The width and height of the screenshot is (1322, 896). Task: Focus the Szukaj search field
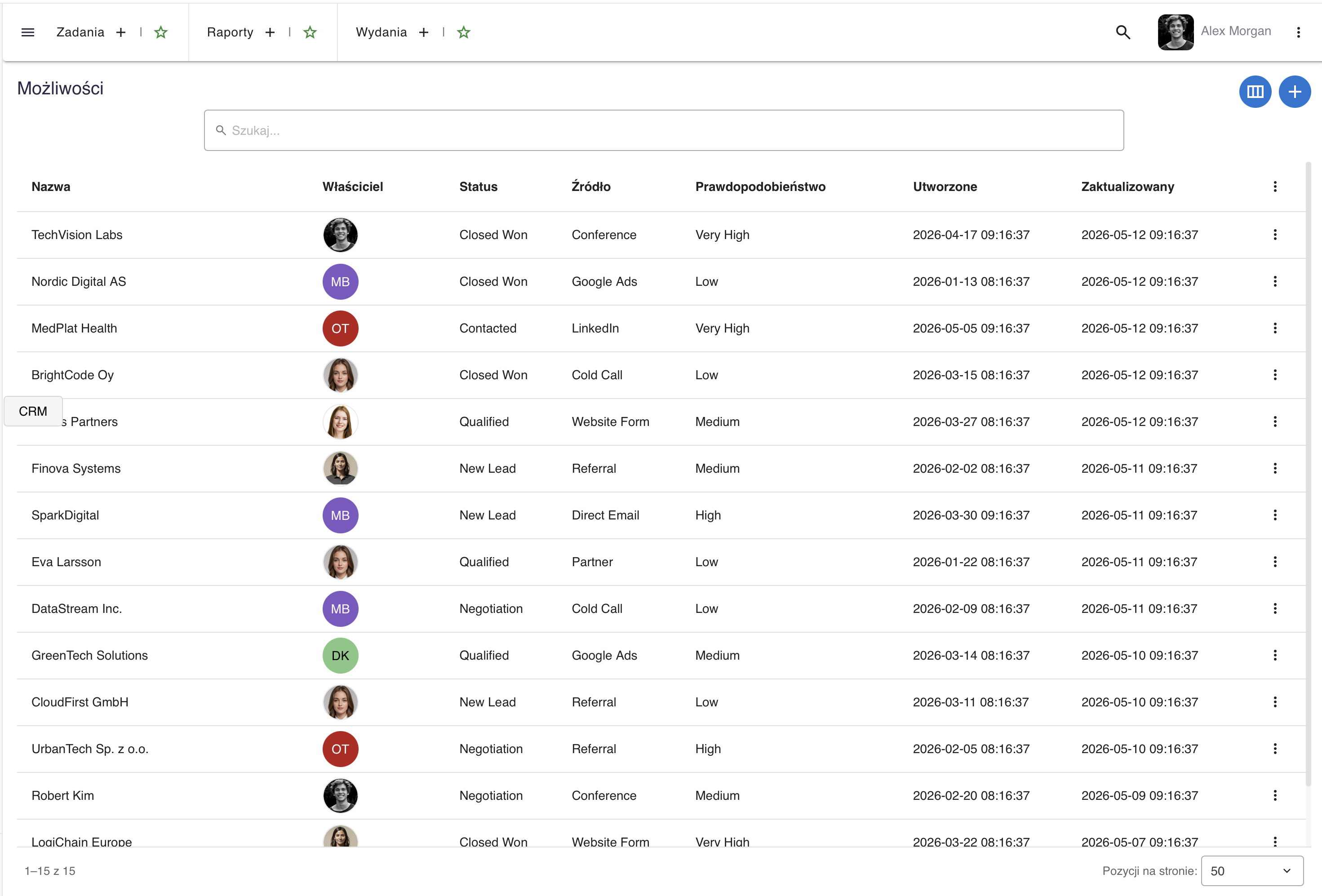tap(664, 130)
